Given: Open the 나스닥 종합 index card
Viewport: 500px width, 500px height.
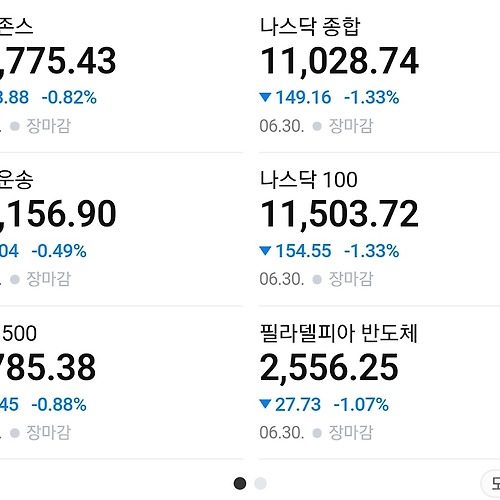Looking at the screenshot, I should [379, 76].
